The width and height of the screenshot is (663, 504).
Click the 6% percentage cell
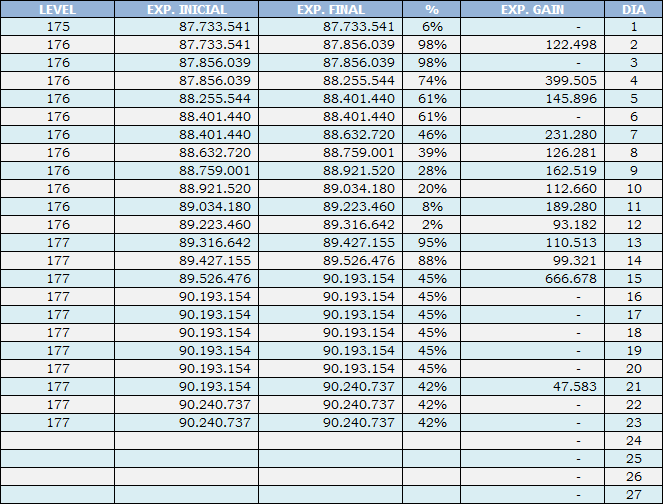click(431, 27)
